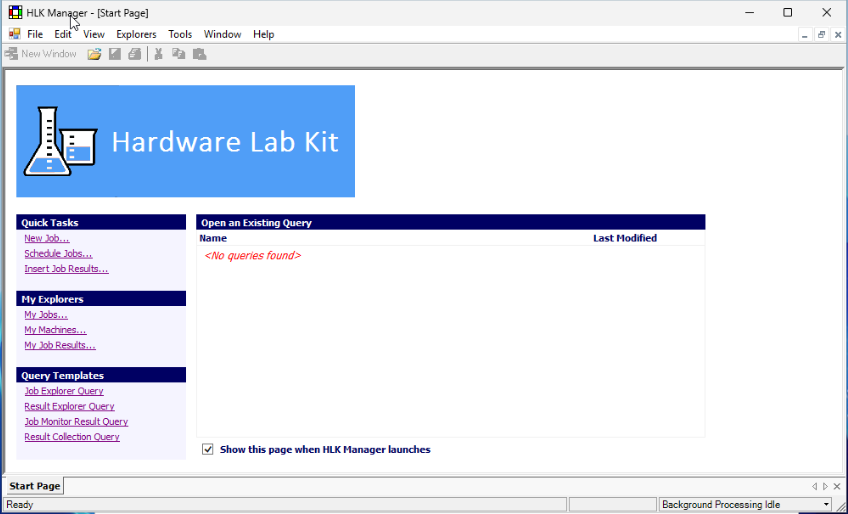
Task: Open the Schedule Jobs link
Action: coord(58,253)
